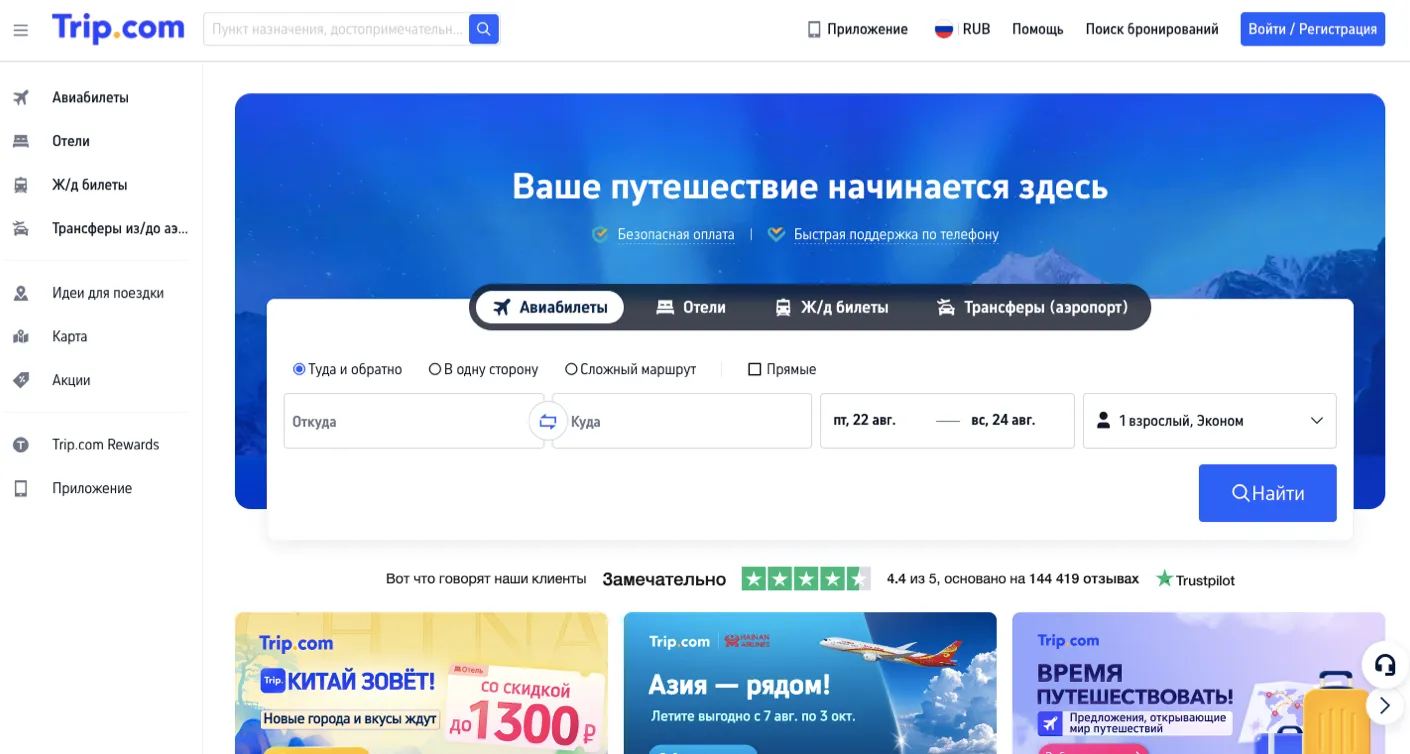The image size is (1410, 754).
Task: Click the trip ideas pin icon in sidebar
Action: point(21,293)
